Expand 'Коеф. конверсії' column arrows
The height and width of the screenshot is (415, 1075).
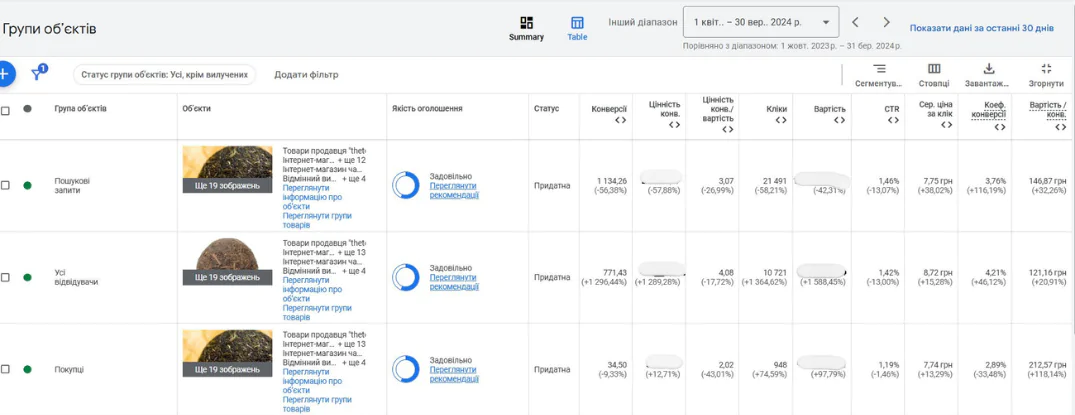click(1000, 127)
